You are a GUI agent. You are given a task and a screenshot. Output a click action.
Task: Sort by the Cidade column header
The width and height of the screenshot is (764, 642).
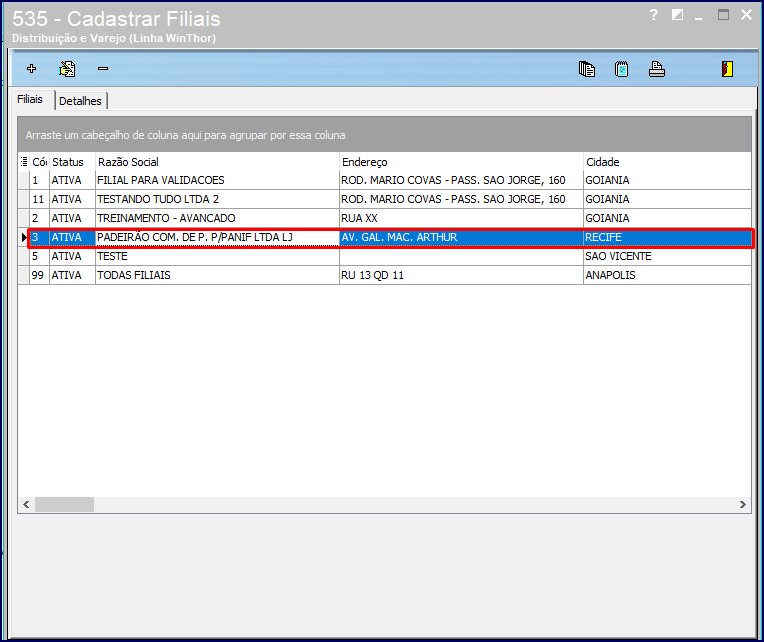[667, 162]
